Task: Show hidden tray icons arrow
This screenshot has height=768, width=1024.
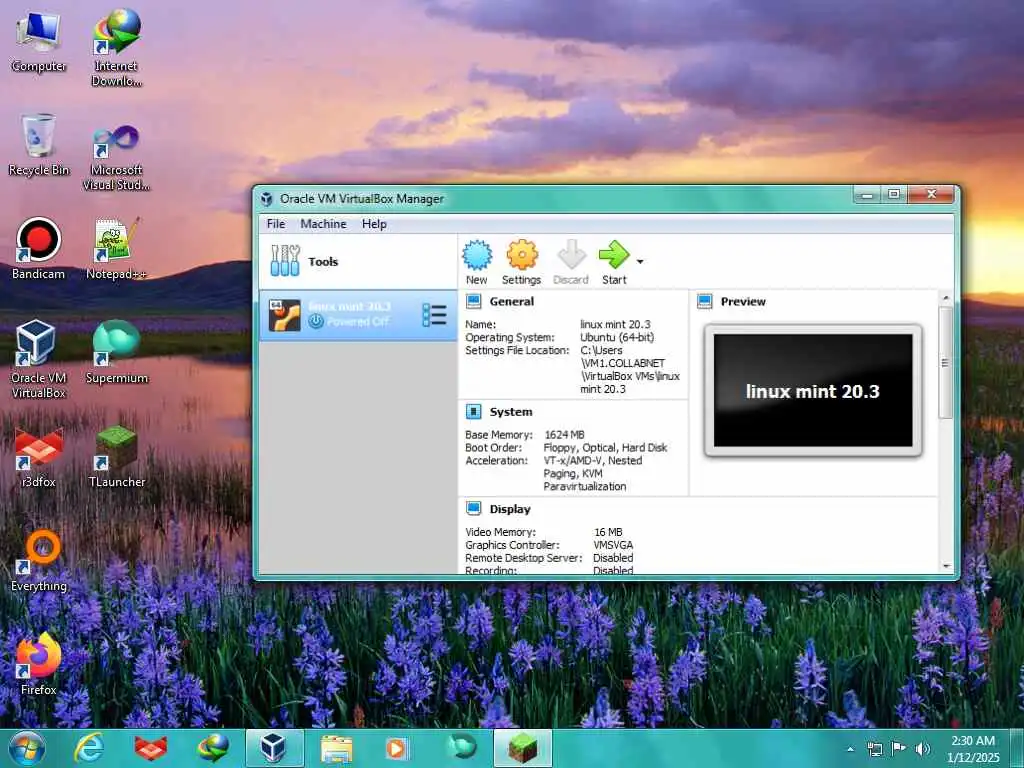Action: [x=850, y=749]
